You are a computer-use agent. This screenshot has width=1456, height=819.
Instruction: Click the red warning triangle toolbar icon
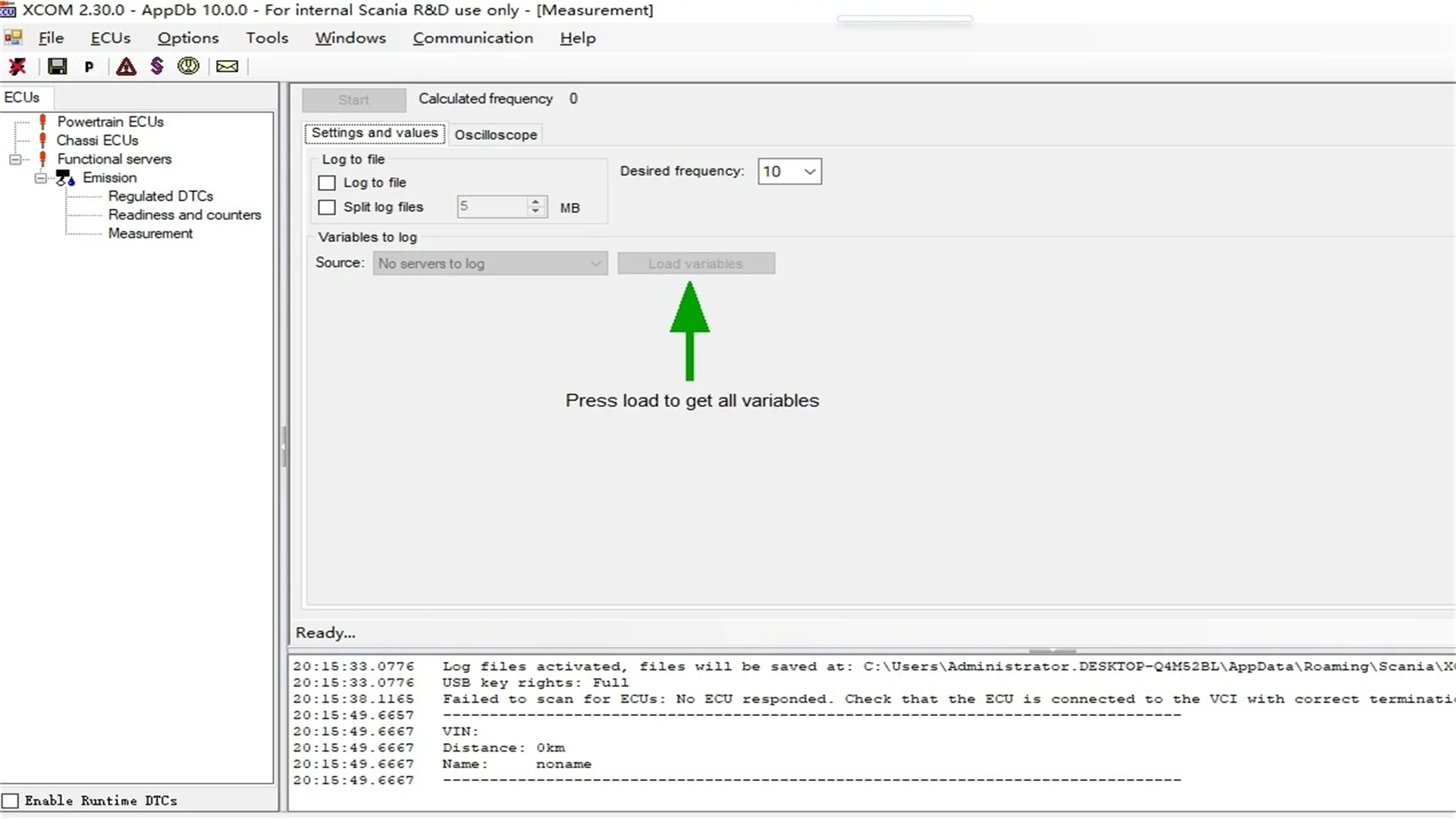pyautogui.click(x=126, y=67)
